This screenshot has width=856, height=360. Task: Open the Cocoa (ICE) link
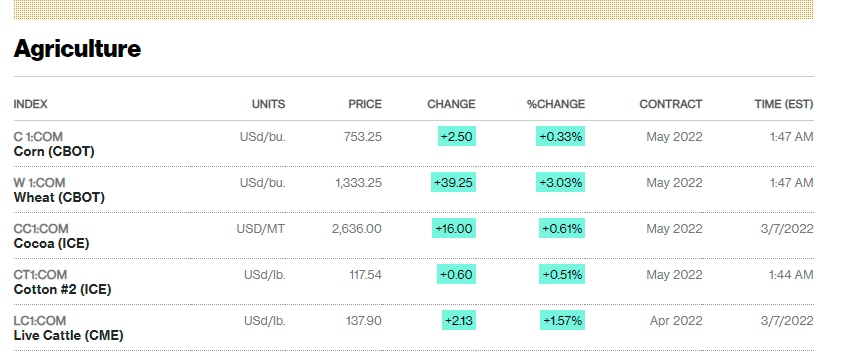[x=51, y=243]
